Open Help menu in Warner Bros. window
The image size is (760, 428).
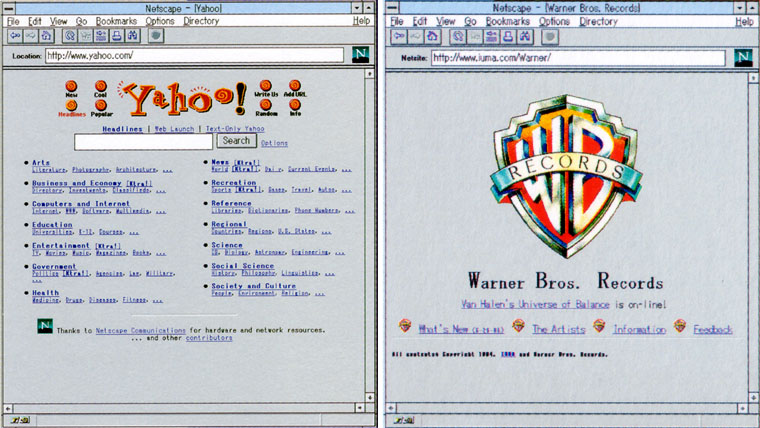pos(744,22)
